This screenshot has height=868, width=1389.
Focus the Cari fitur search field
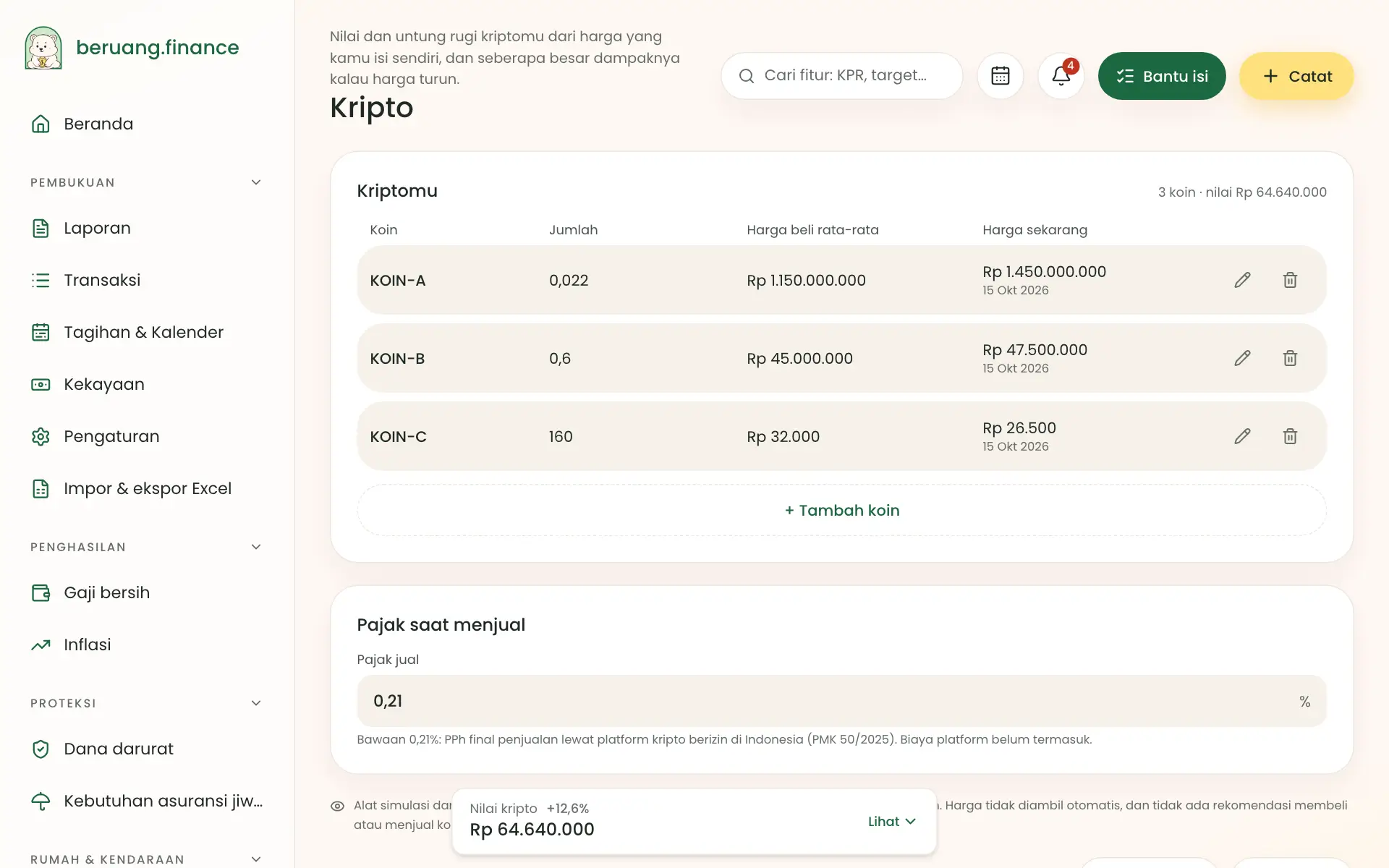point(842,76)
